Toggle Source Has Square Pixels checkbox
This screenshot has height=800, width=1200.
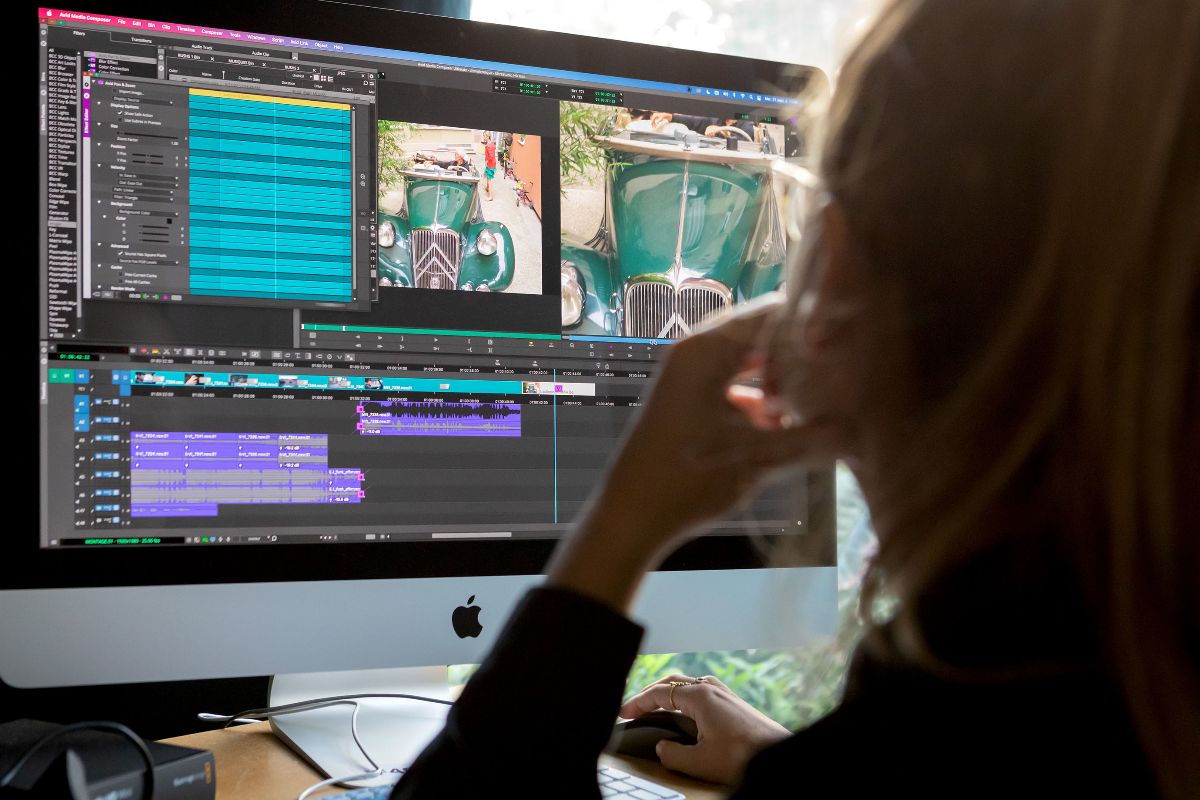120,253
